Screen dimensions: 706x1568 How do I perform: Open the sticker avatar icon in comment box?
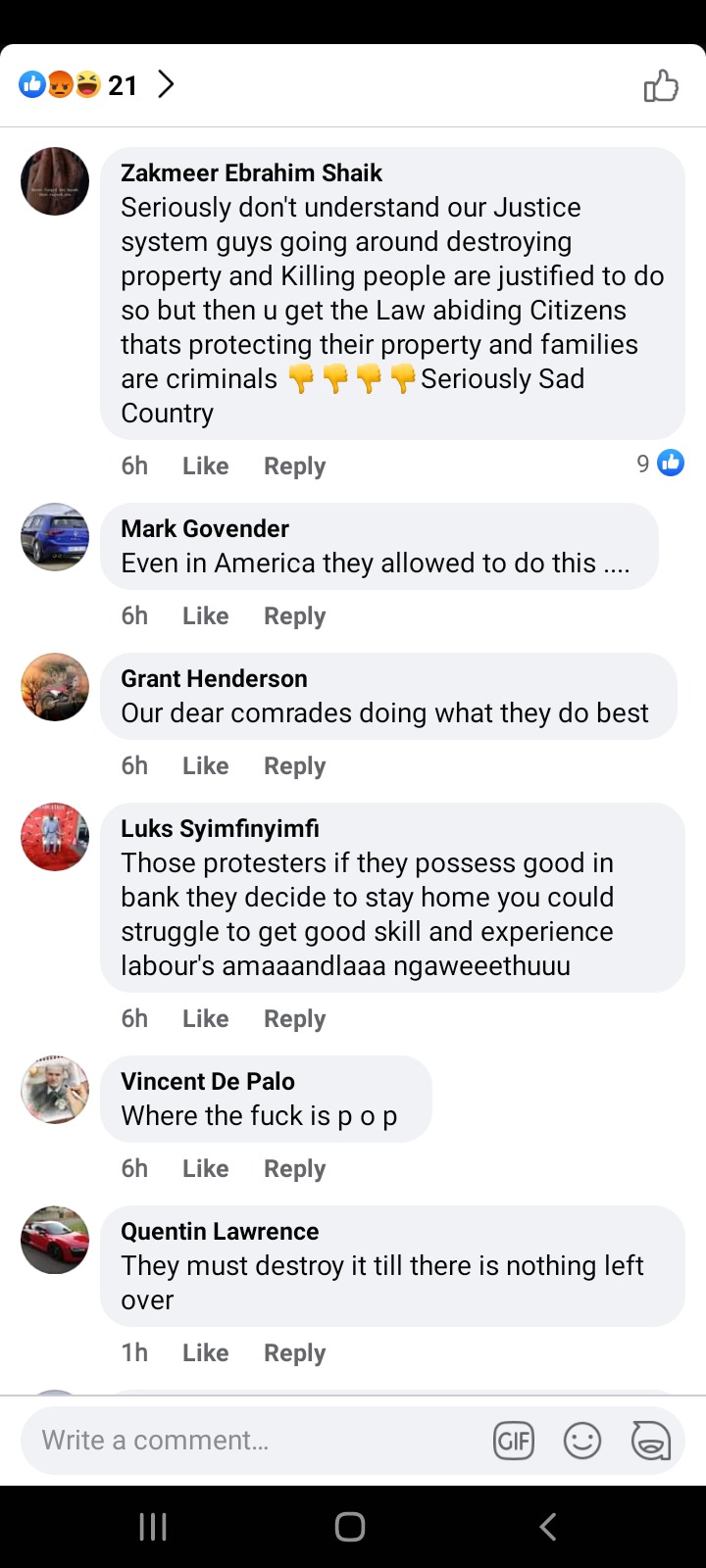tap(650, 1441)
